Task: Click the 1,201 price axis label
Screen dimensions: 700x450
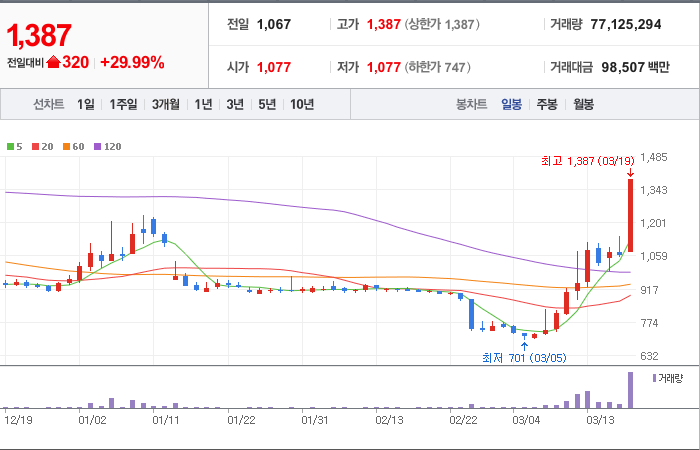Action: click(654, 223)
